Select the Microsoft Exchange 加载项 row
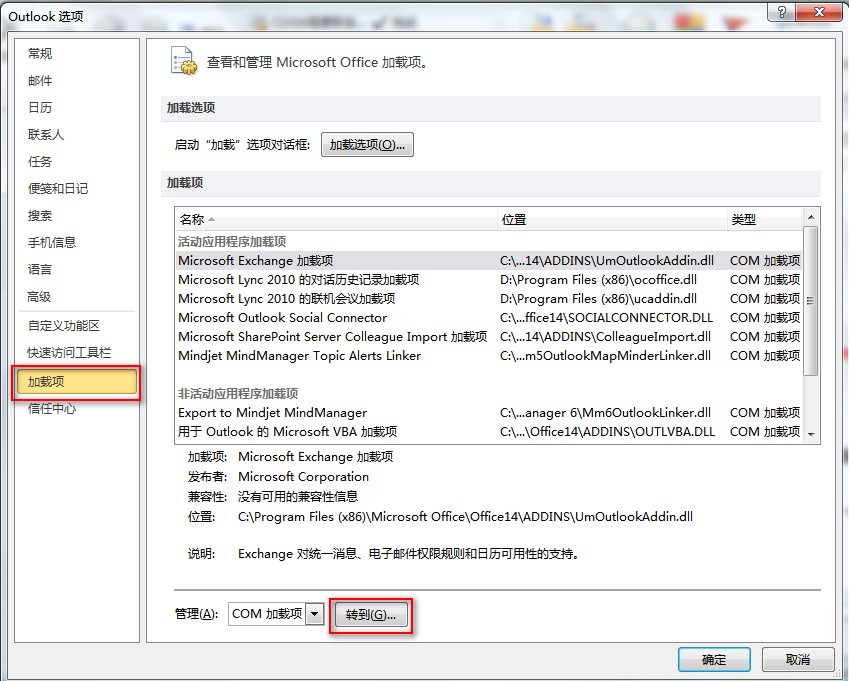 (x=489, y=260)
